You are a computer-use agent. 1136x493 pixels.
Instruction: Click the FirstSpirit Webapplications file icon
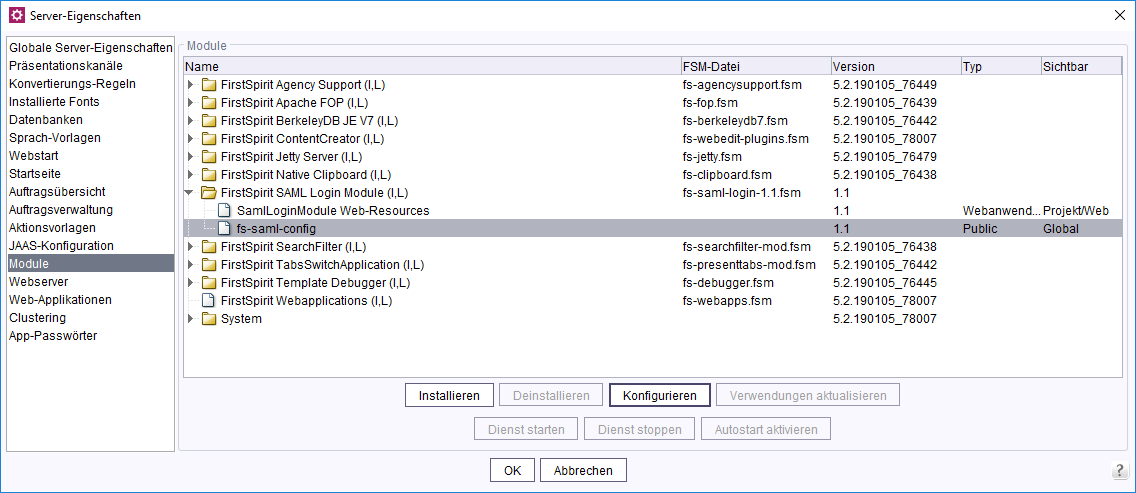pyautogui.click(x=209, y=301)
